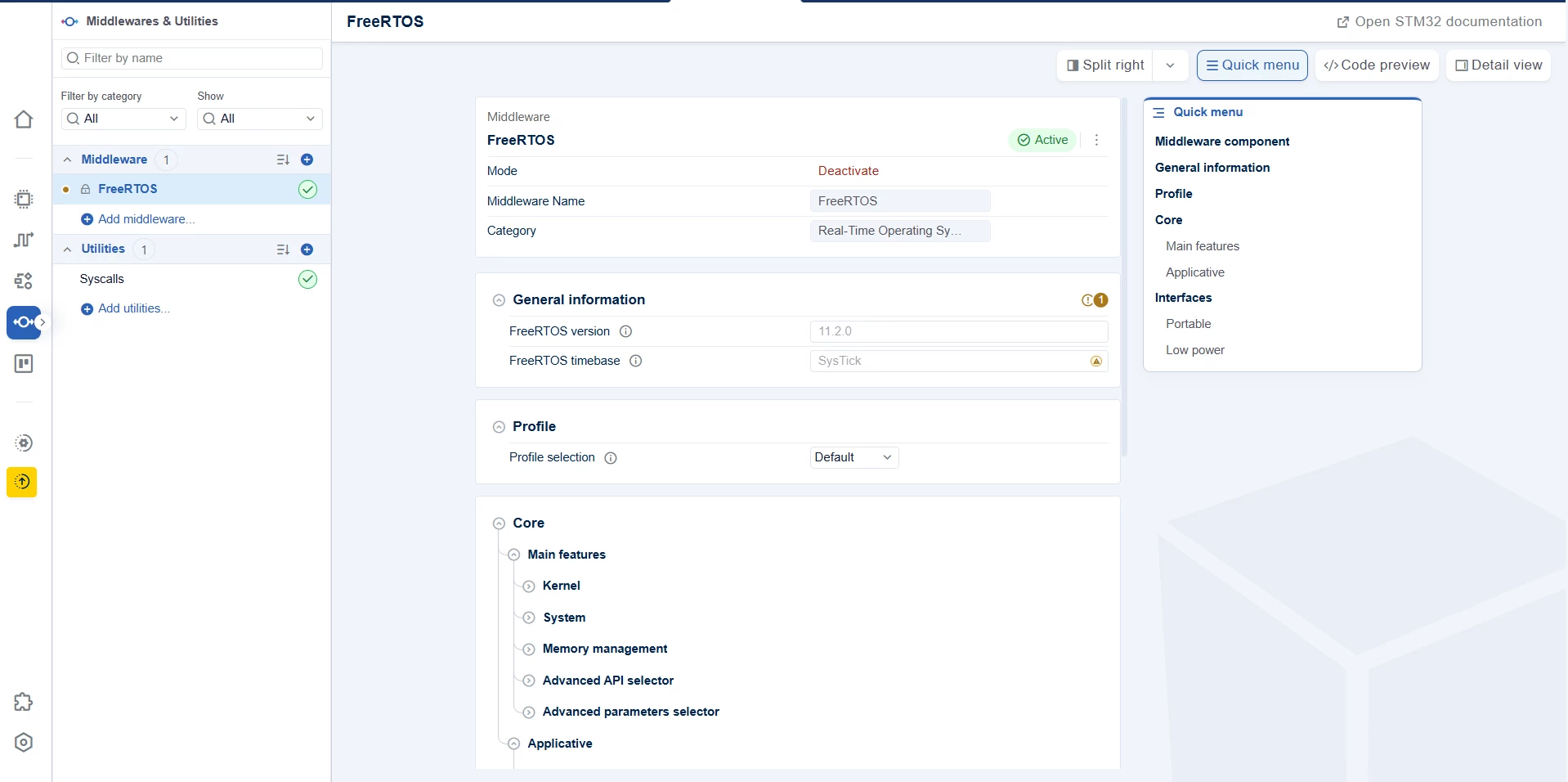Click the plus icon in the Utilities header
The width and height of the screenshot is (1568, 782).
(307, 249)
